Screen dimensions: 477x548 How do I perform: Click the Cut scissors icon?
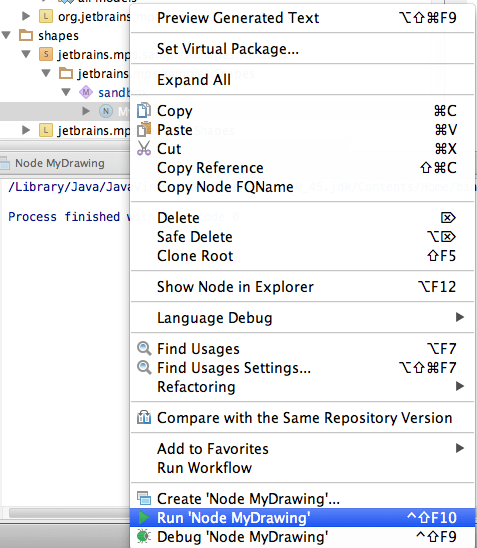pyautogui.click(x=144, y=148)
